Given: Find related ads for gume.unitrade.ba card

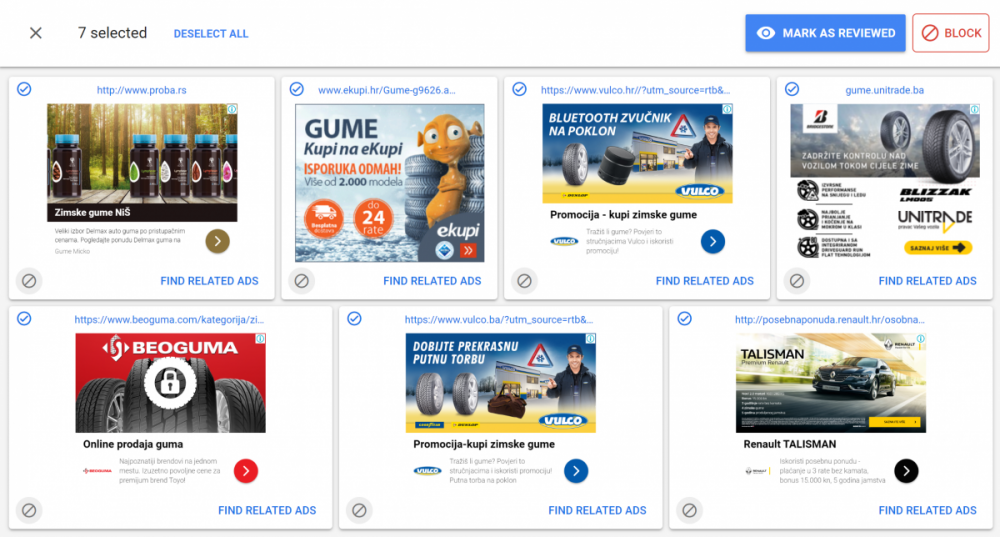Looking at the screenshot, I should tap(927, 281).
